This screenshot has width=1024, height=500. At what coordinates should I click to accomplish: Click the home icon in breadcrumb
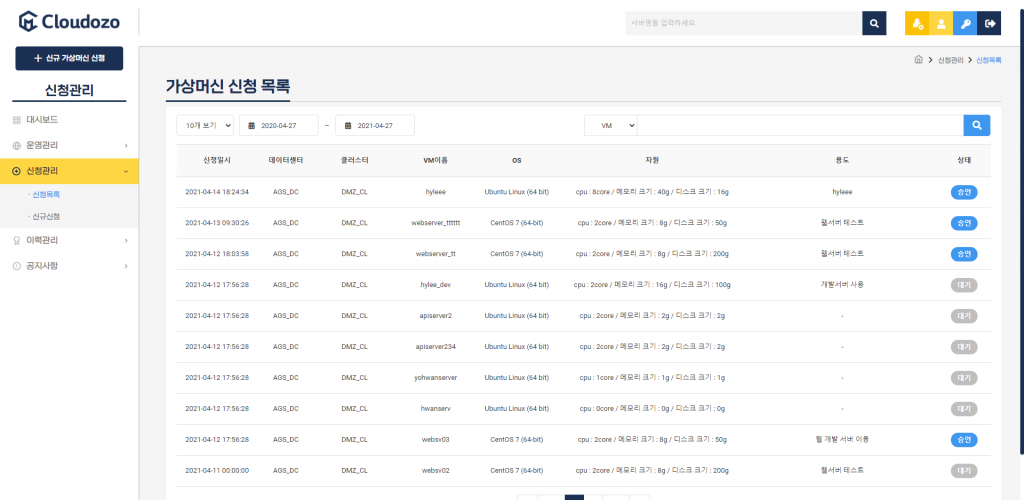click(x=918, y=60)
